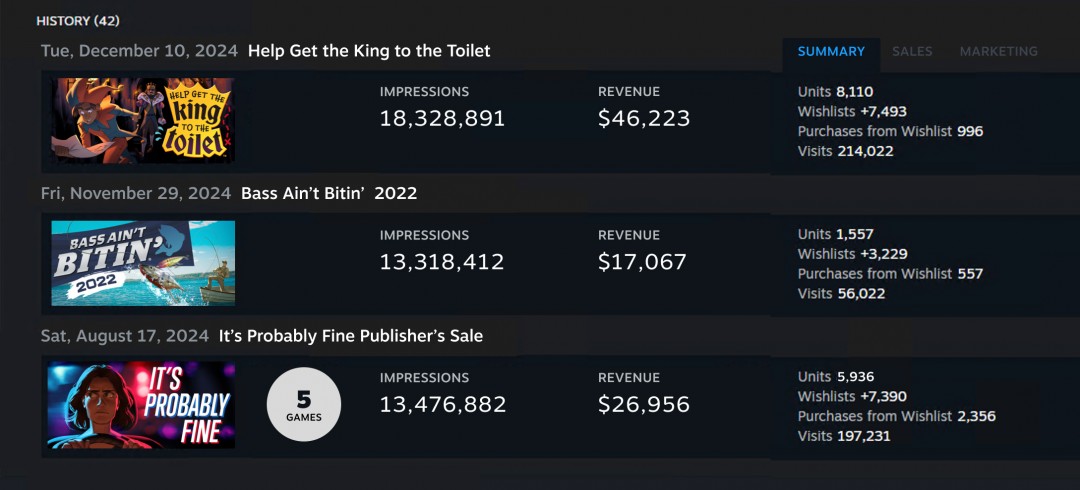
Task: Select the Marketing tab
Action: pos(998,52)
